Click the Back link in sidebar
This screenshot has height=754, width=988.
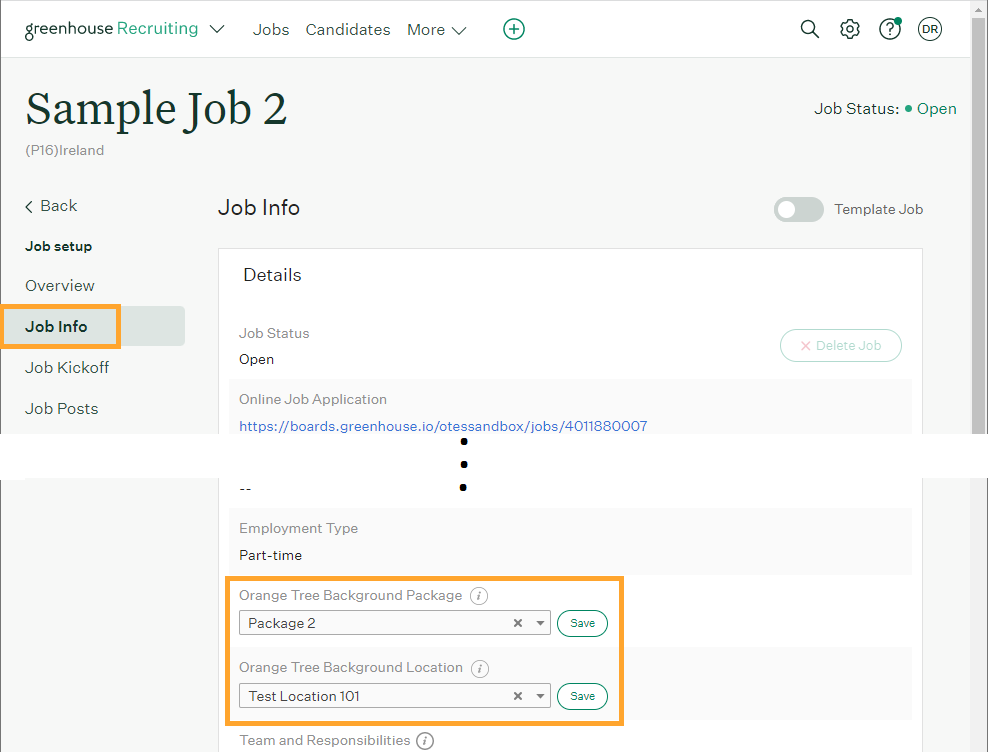pos(51,206)
